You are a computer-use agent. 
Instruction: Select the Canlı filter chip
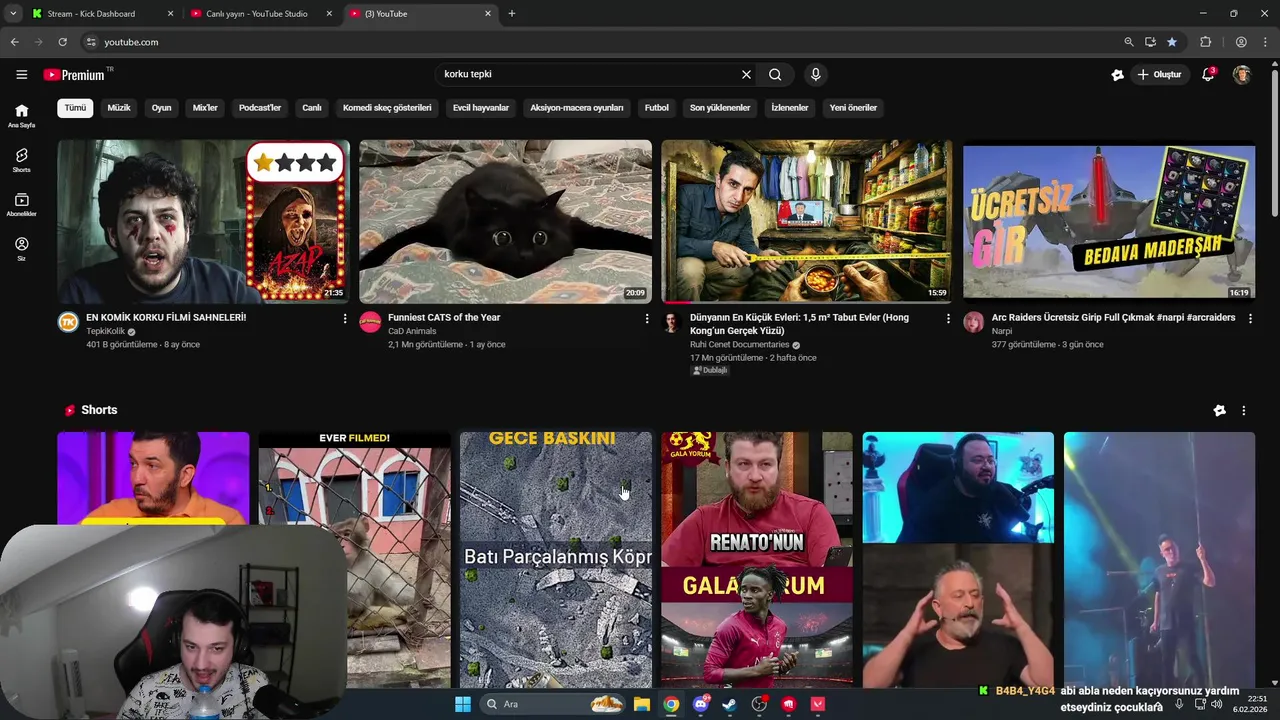point(312,108)
